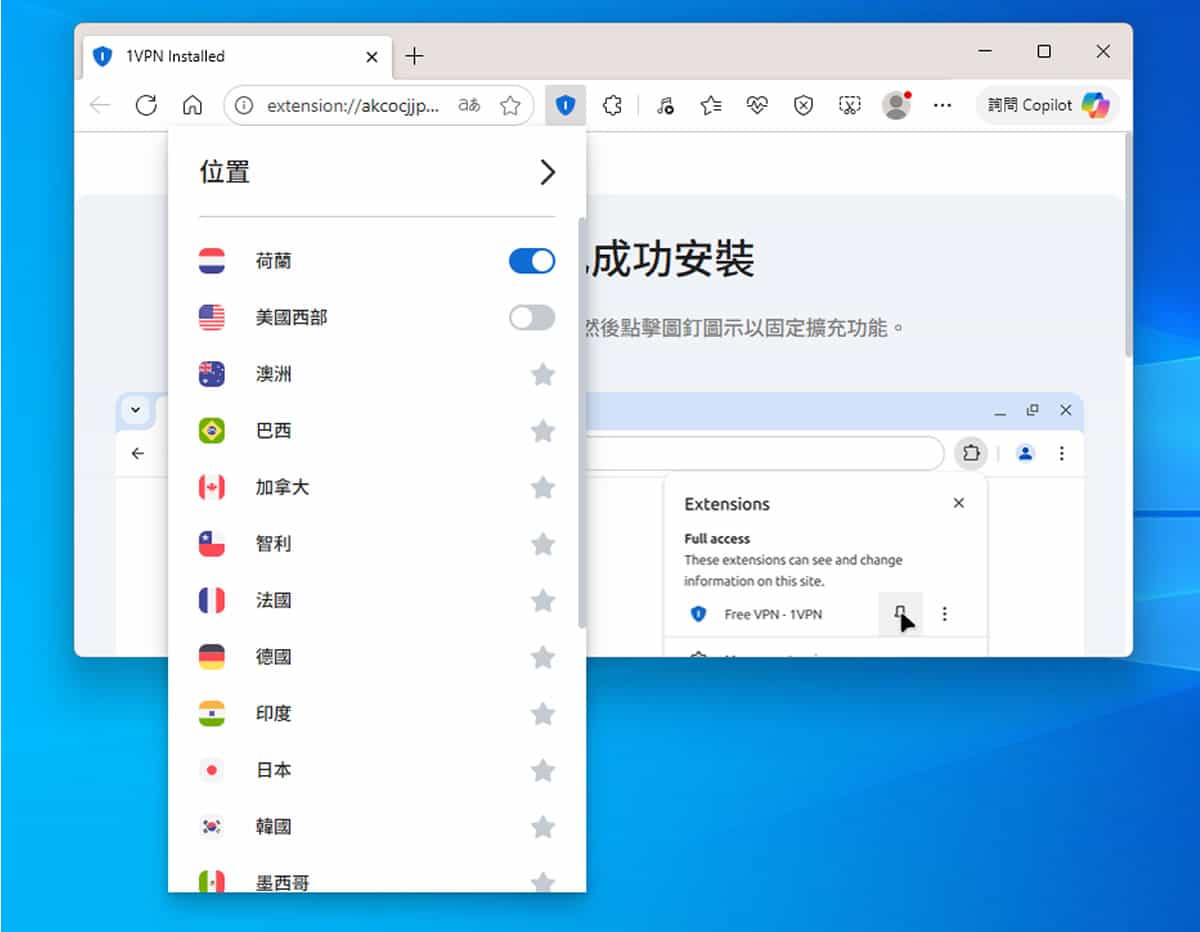Open the three-dot menu beside Free VPN

click(x=945, y=614)
